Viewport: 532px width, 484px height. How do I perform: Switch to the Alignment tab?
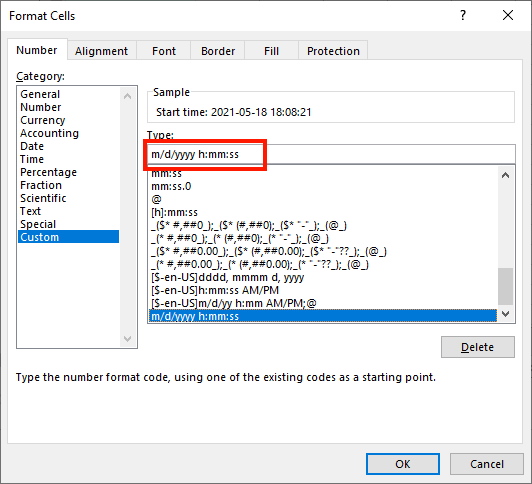[x=101, y=51]
